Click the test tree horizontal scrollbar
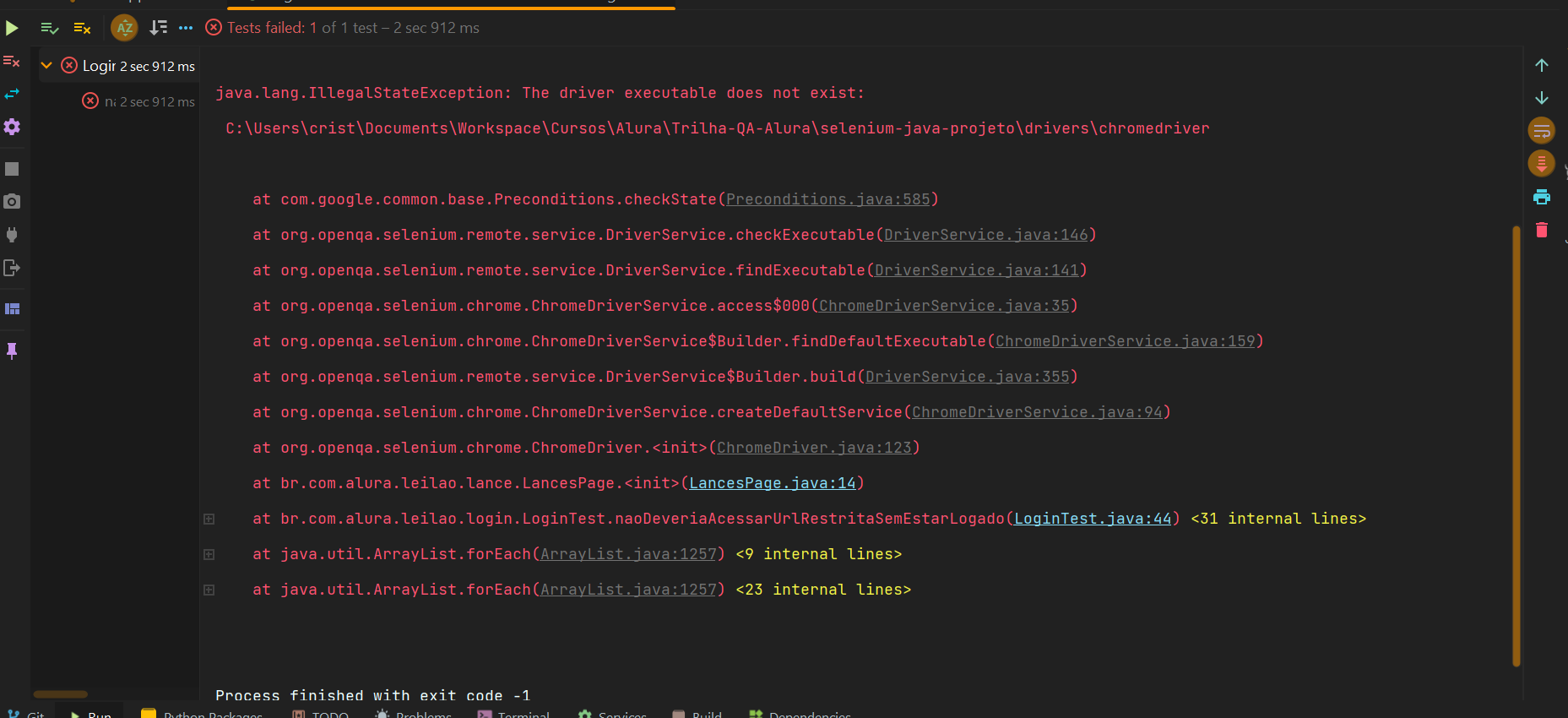Image resolution: width=1568 pixels, height=718 pixels. [60, 694]
